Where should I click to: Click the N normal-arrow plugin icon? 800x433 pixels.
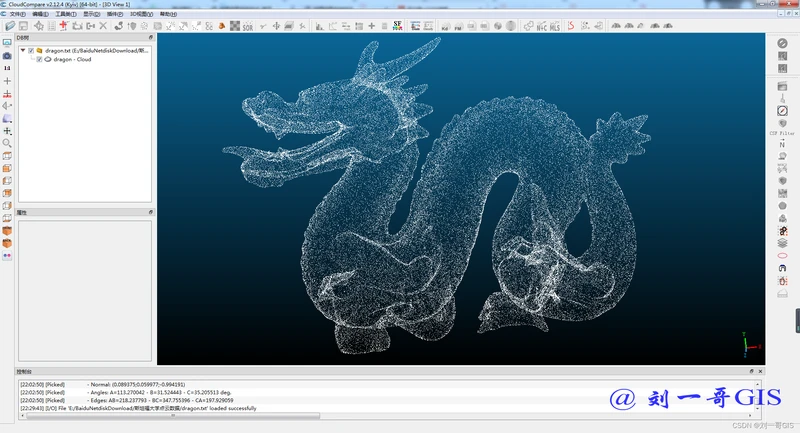(782, 144)
